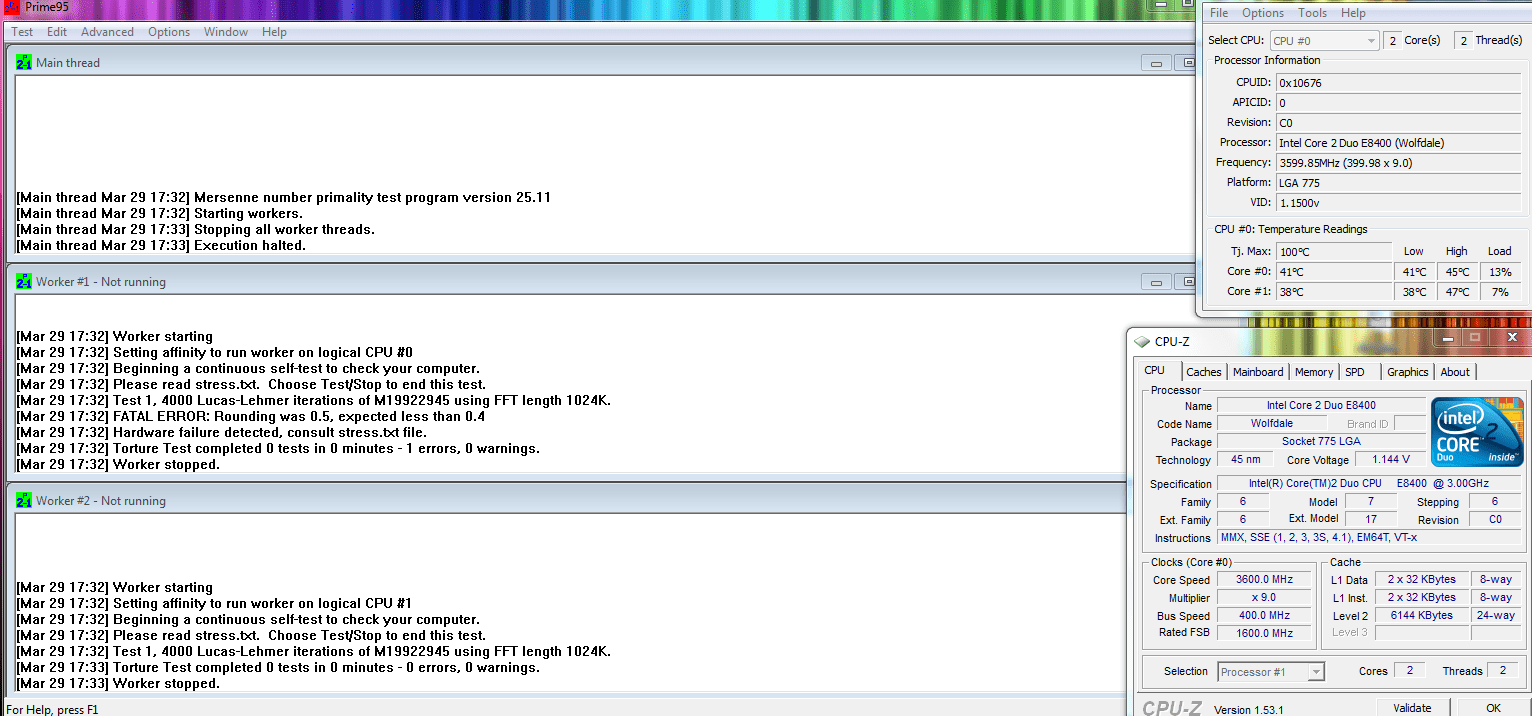The height and width of the screenshot is (716, 1532).
Task: Open the Tools menu in temperature monitor
Action: click(1312, 13)
